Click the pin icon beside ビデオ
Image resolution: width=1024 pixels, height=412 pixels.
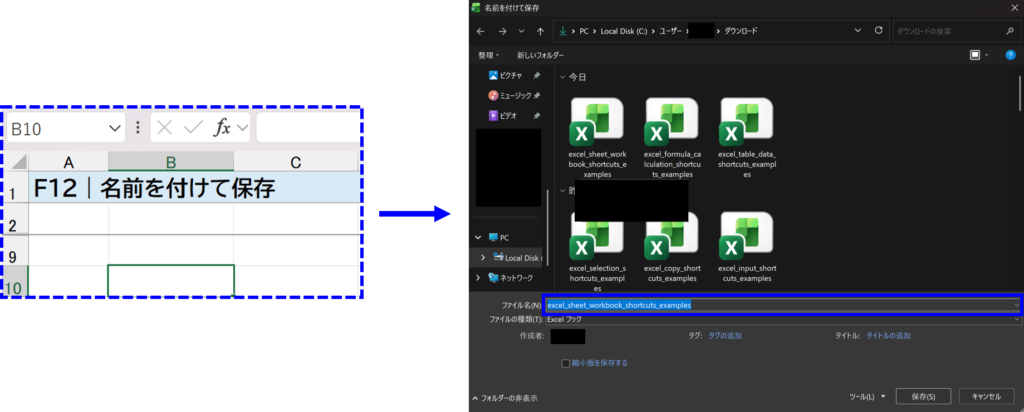(536, 116)
